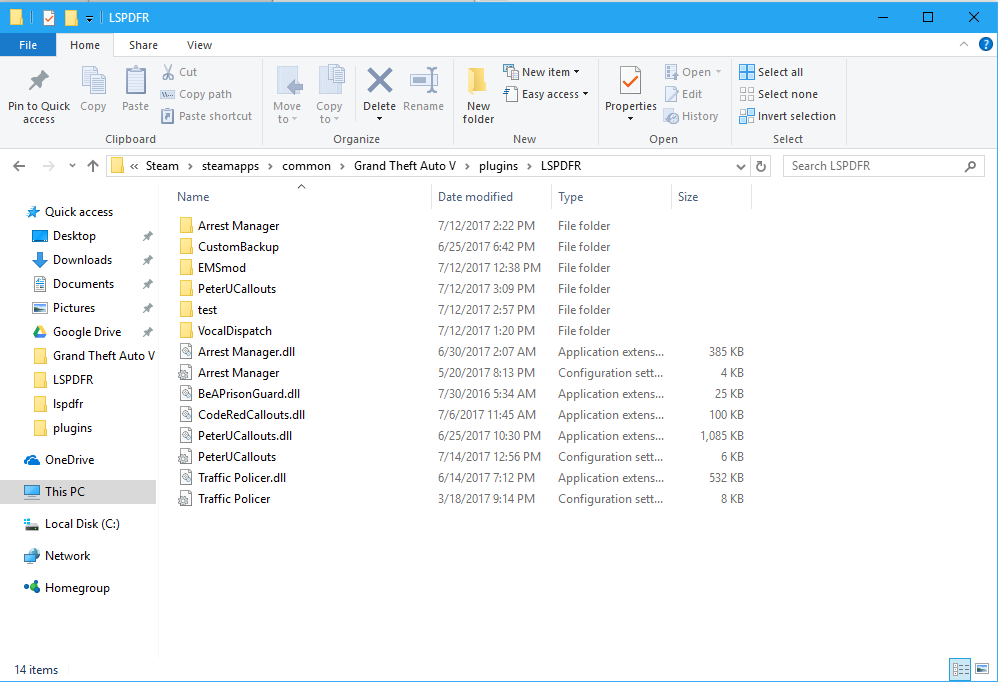The width and height of the screenshot is (998, 682).
Task: Switch to the Home ribbon tab
Action: tap(85, 45)
